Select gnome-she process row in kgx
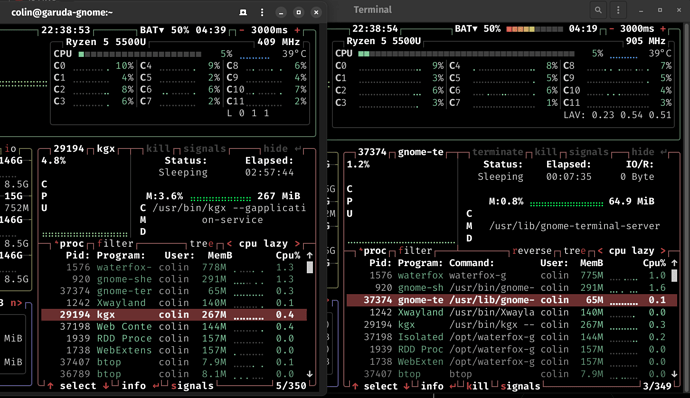The image size is (690, 398). click(173, 279)
